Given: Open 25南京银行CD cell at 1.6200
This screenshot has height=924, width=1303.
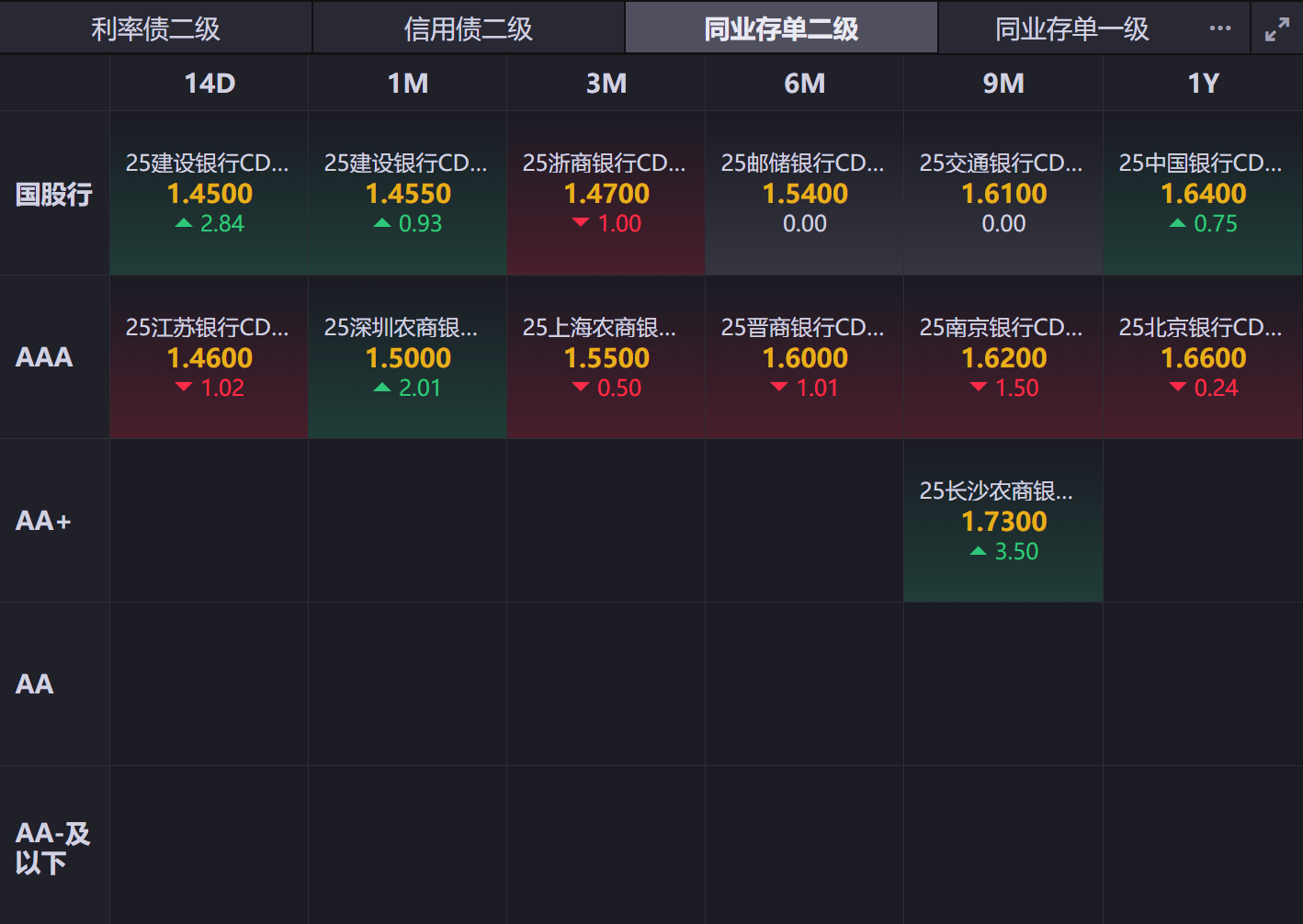Looking at the screenshot, I should (1003, 357).
